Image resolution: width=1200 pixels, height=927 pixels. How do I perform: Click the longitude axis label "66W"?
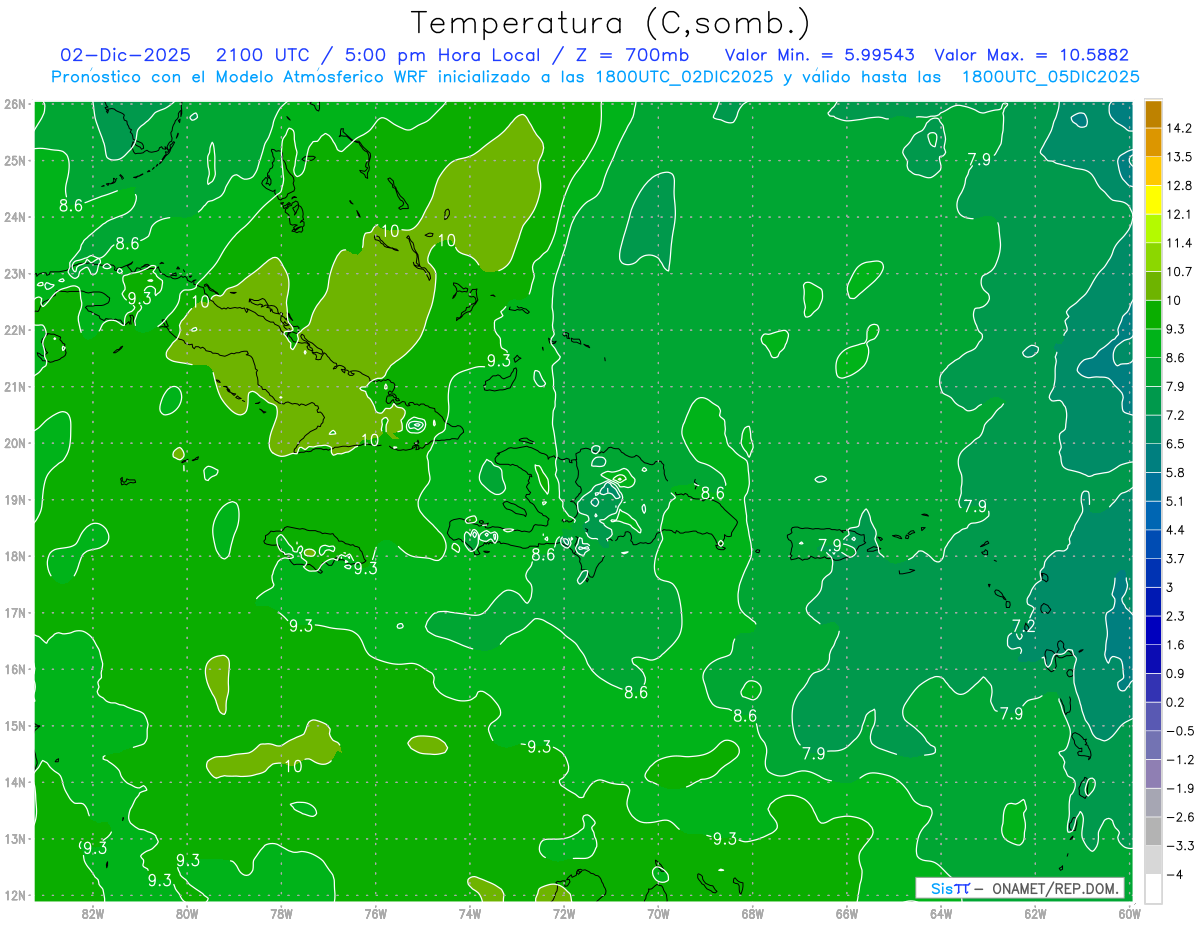click(847, 913)
